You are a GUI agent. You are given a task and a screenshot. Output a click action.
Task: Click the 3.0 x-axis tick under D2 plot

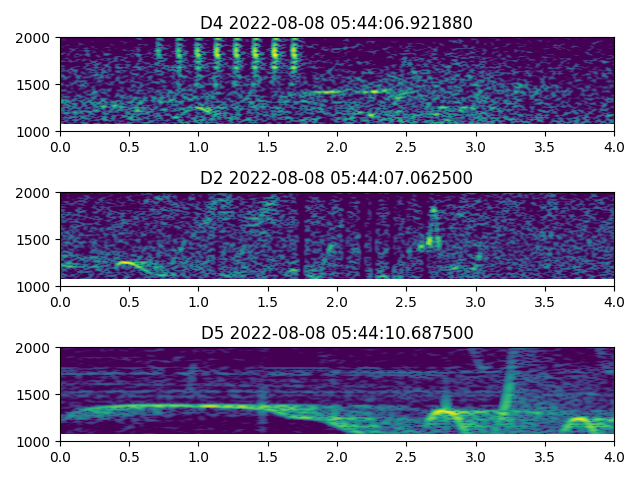(x=476, y=301)
